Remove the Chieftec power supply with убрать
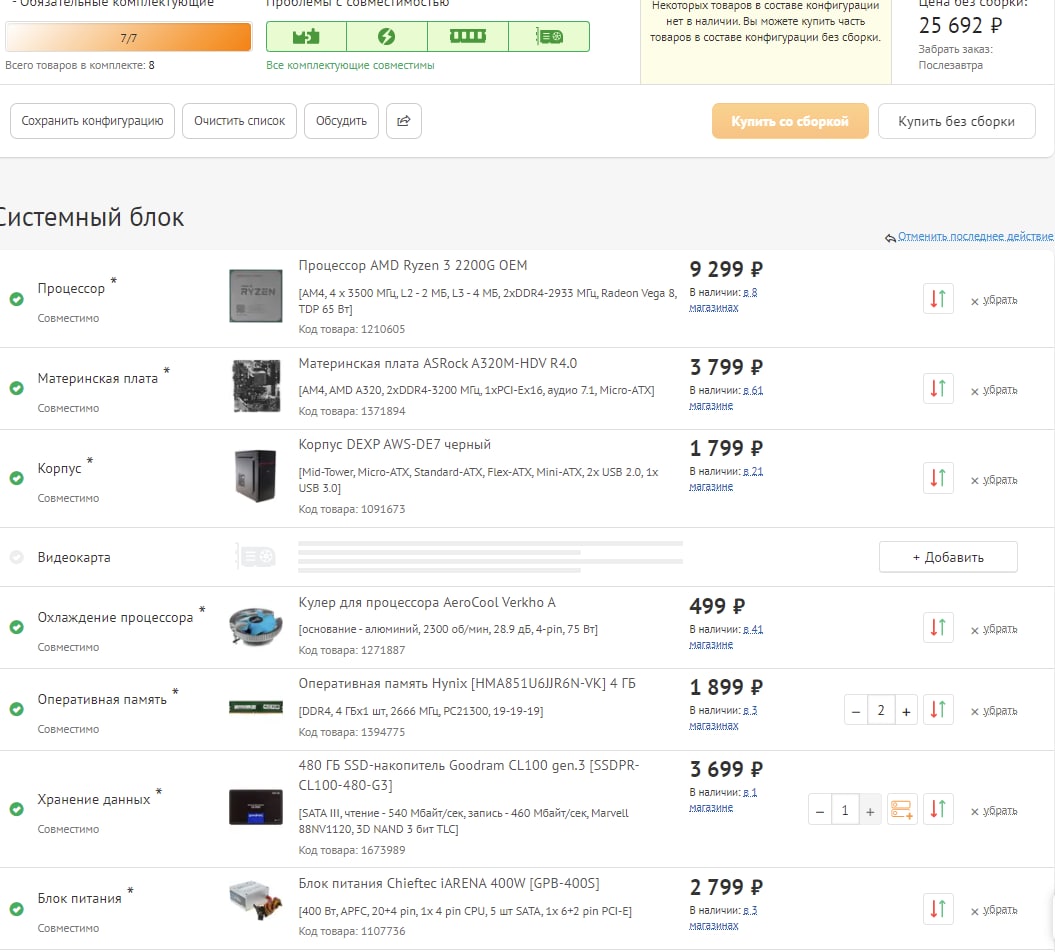This screenshot has width=1055, height=952. [x=994, y=910]
